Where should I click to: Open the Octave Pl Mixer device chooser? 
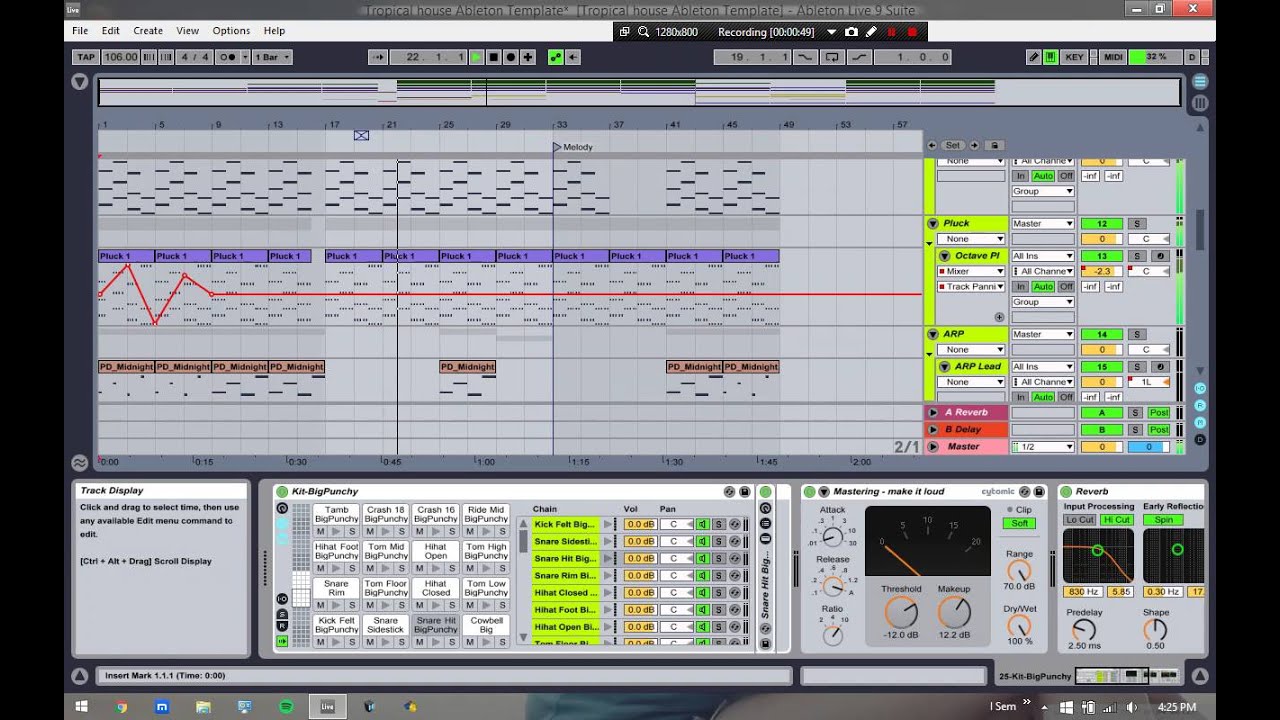click(971, 271)
